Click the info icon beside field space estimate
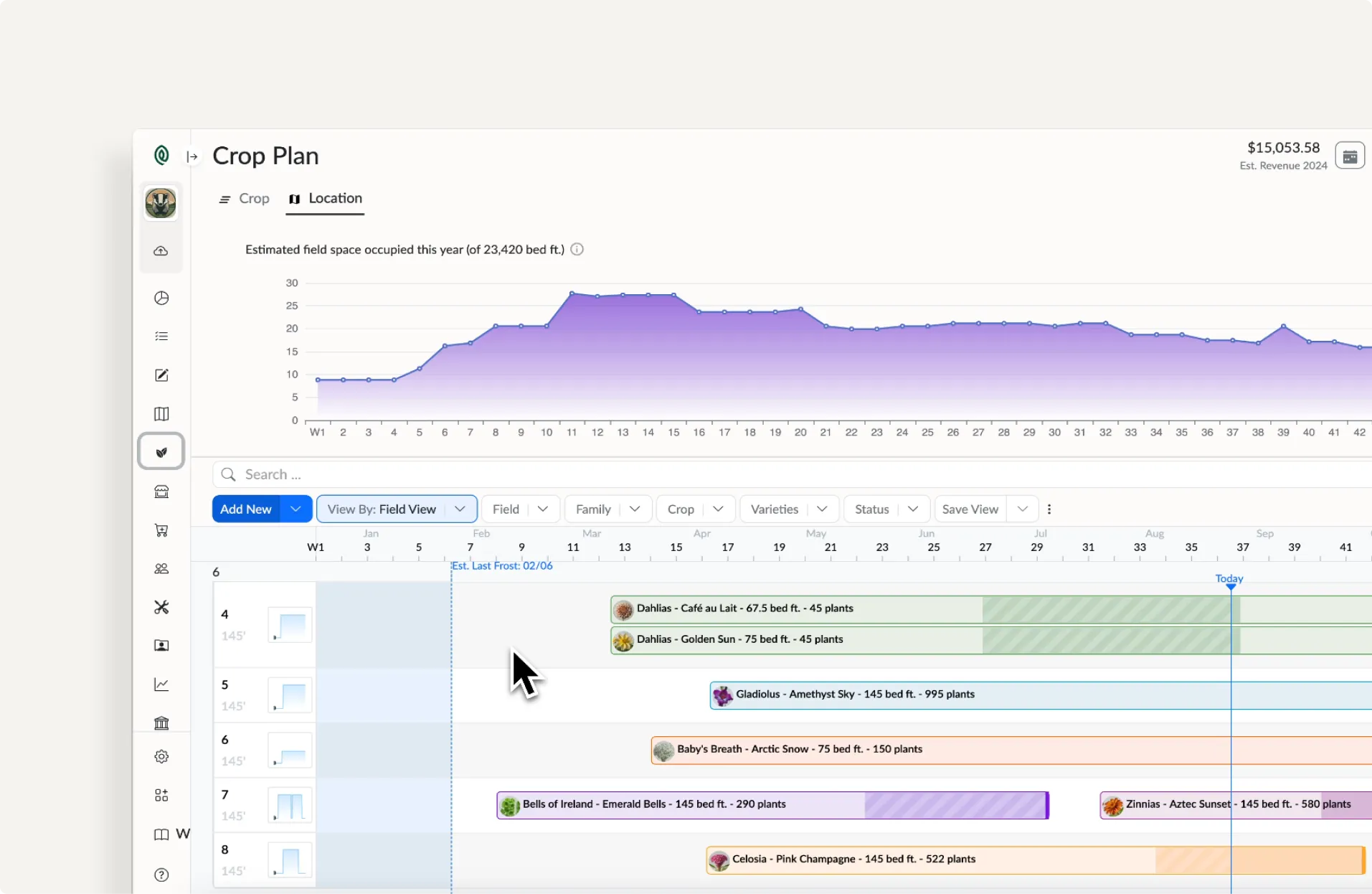The height and width of the screenshot is (894, 1372). [577, 249]
